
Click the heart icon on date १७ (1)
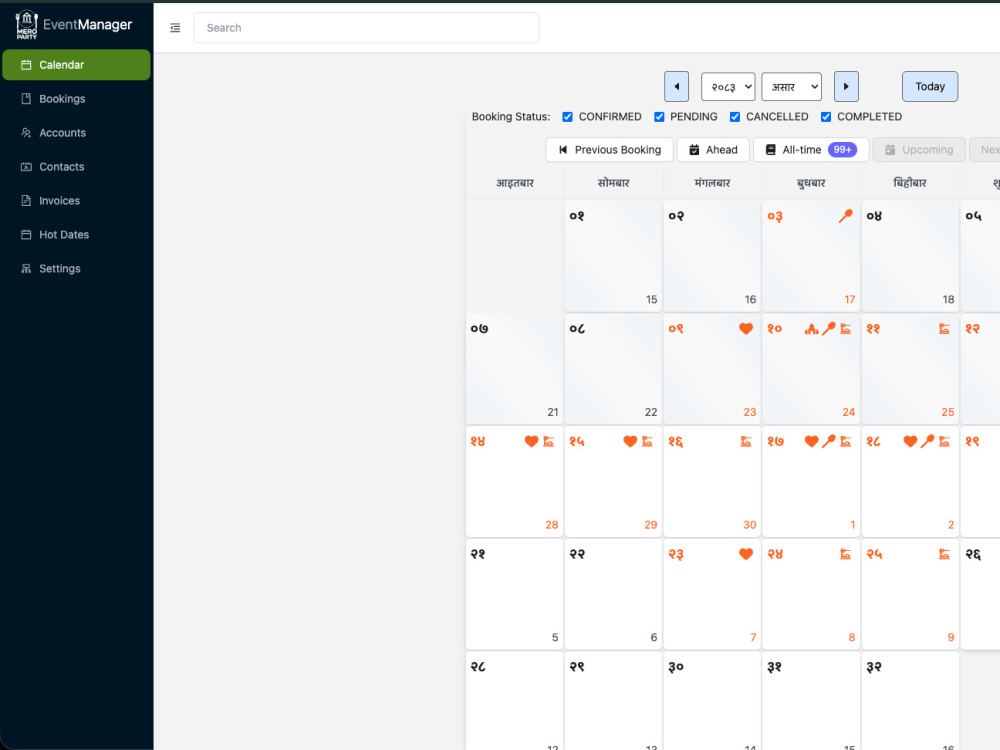click(811, 441)
